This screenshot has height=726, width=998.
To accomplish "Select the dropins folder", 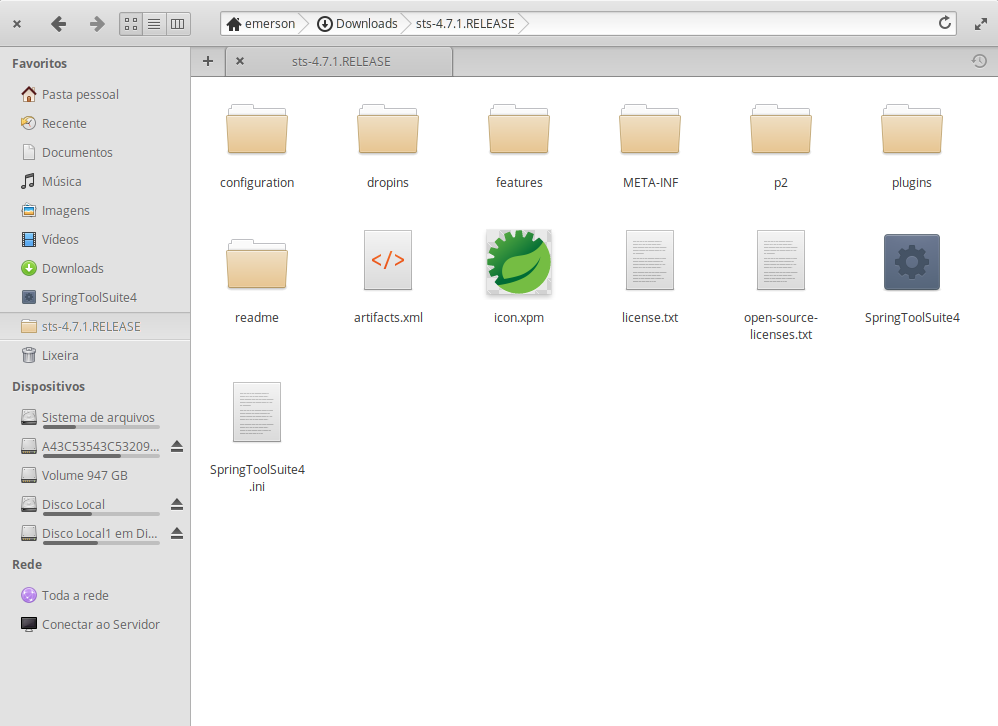I will pyautogui.click(x=388, y=146).
